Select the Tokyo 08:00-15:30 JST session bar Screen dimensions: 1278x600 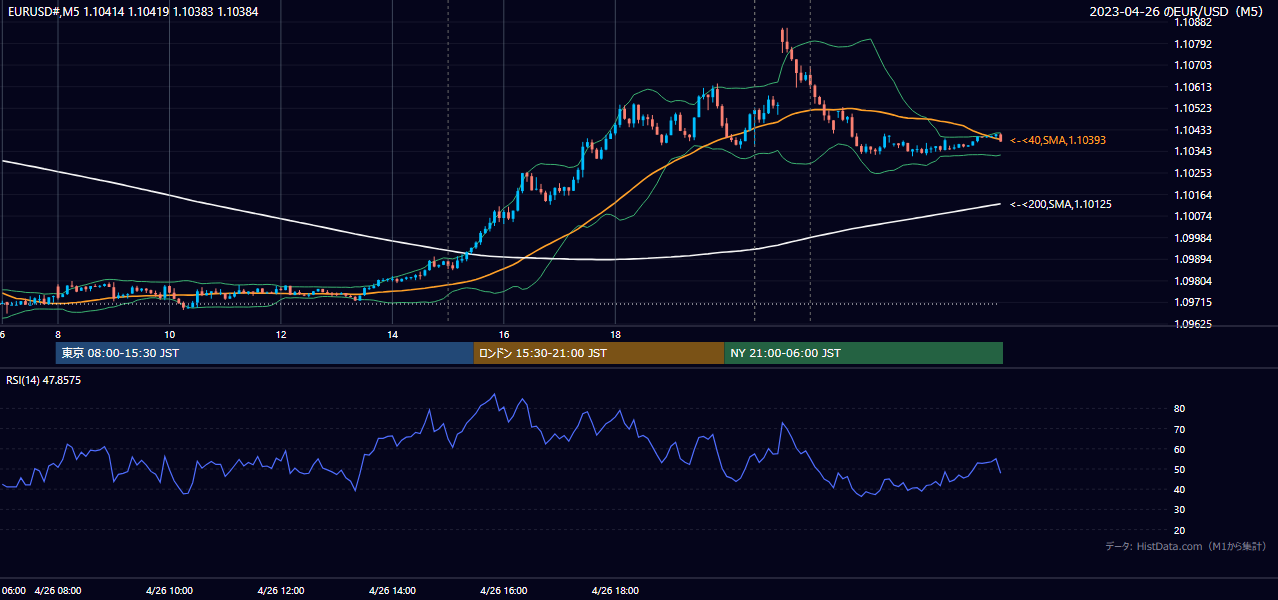pos(265,353)
